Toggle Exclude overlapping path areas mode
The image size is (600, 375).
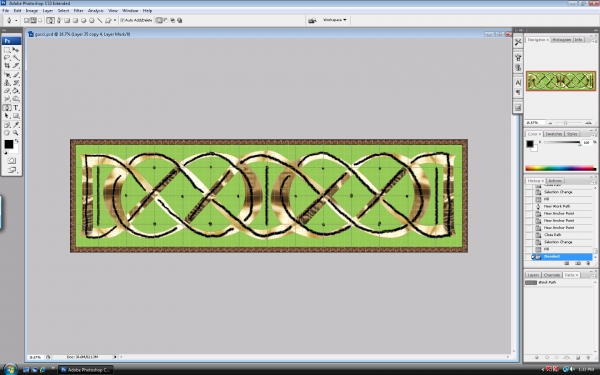(180, 20)
